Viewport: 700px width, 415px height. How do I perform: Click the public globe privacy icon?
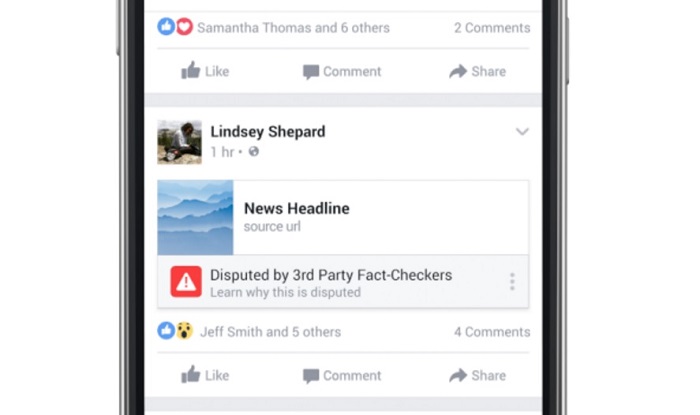click(254, 152)
